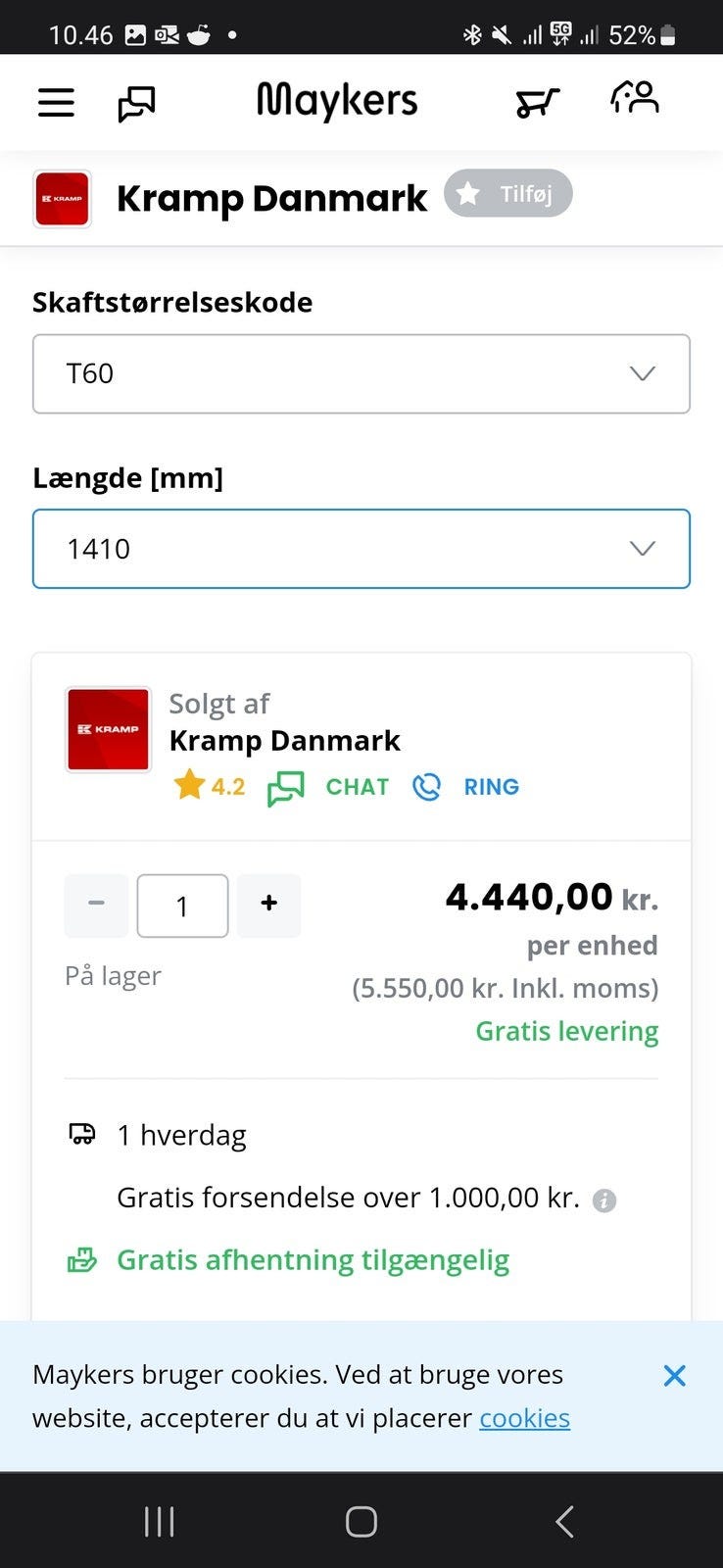
Task: Decrease quantity with minus button
Action: (x=96, y=905)
